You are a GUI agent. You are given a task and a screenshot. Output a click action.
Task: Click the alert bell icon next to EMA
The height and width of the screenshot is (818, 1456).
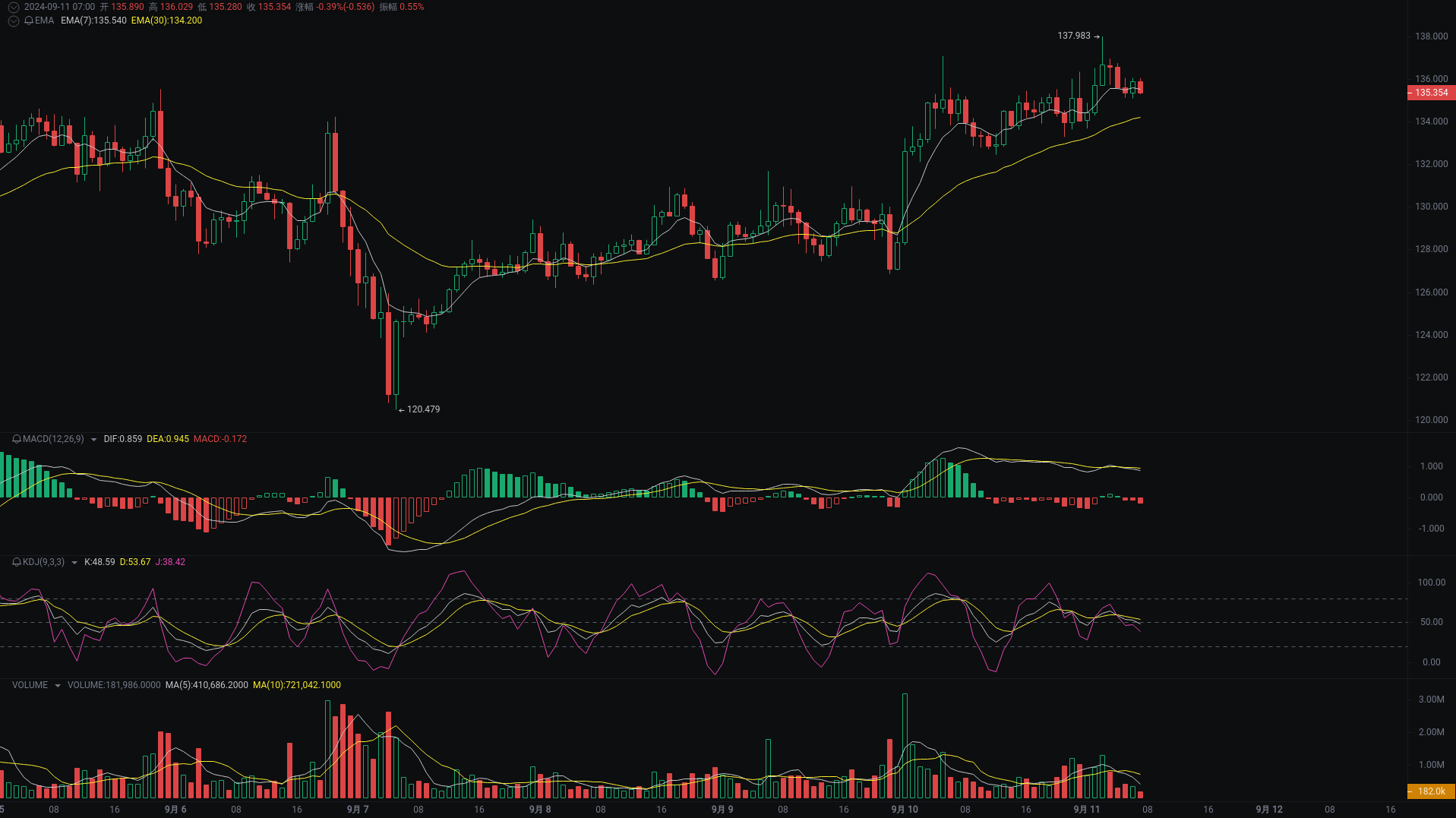pos(29,21)
